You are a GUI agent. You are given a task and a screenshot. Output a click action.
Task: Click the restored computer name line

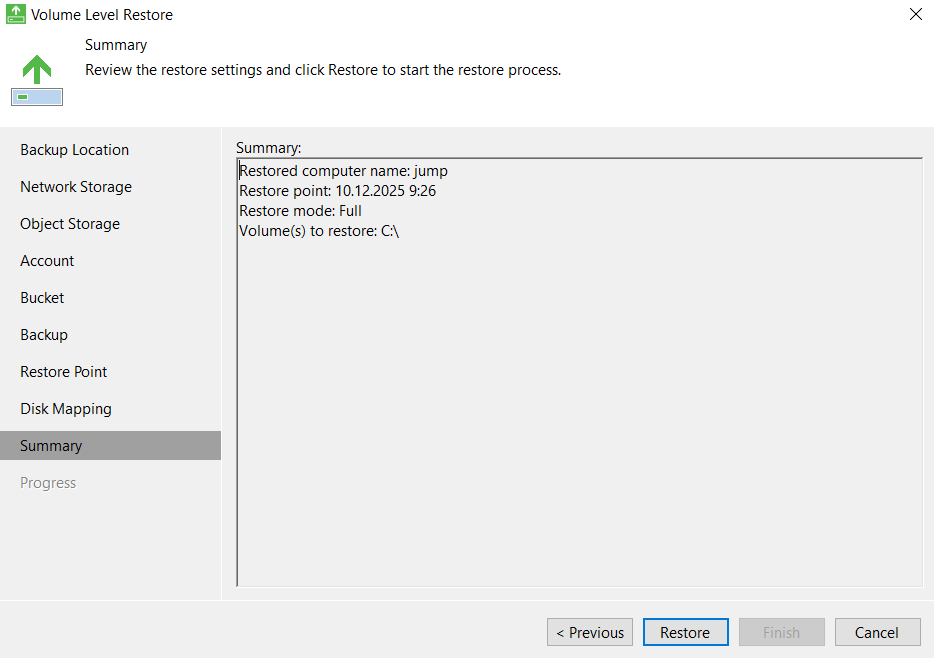point(343,171)
